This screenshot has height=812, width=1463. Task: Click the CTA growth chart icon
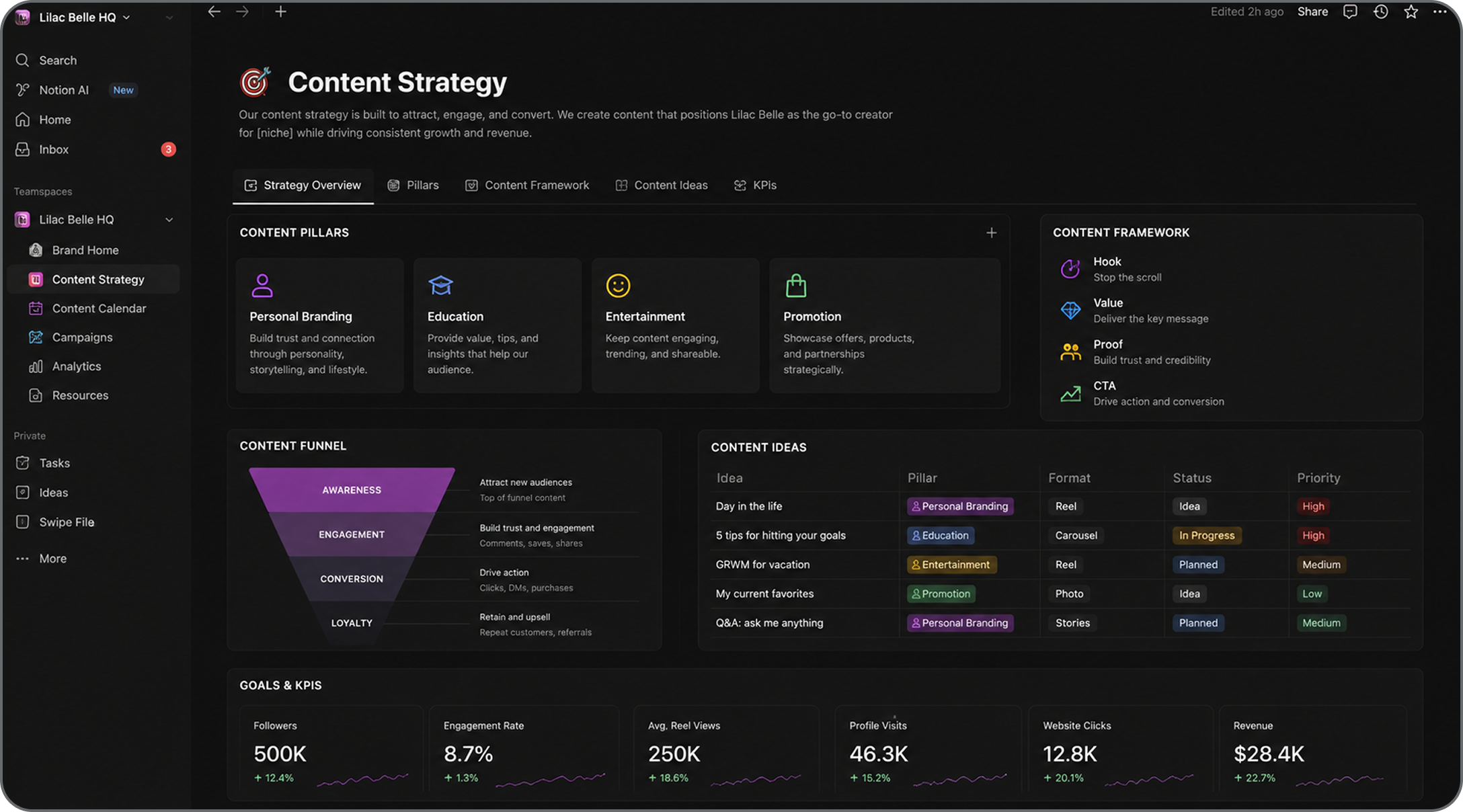coord(1070,393)
